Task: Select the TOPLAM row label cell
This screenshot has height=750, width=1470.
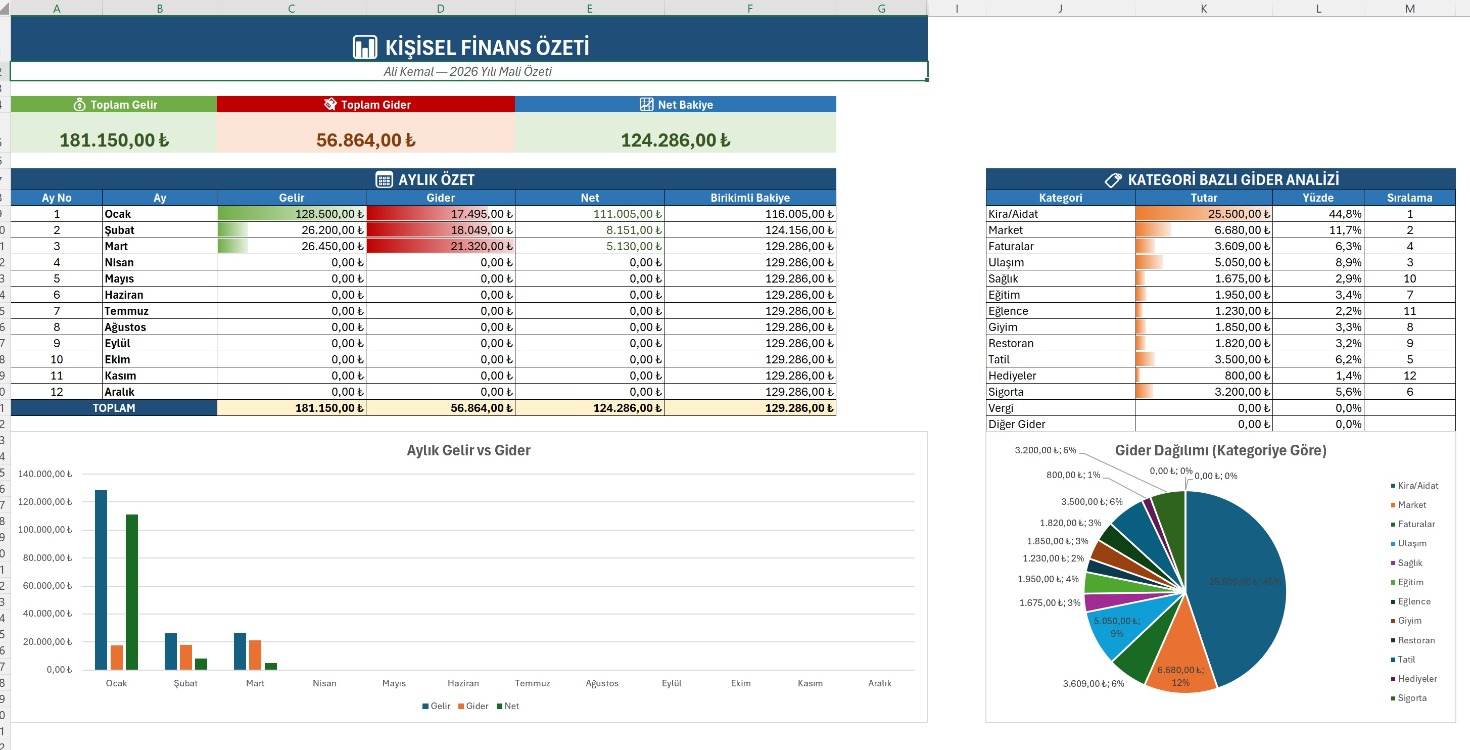Action: click(114, 408)
